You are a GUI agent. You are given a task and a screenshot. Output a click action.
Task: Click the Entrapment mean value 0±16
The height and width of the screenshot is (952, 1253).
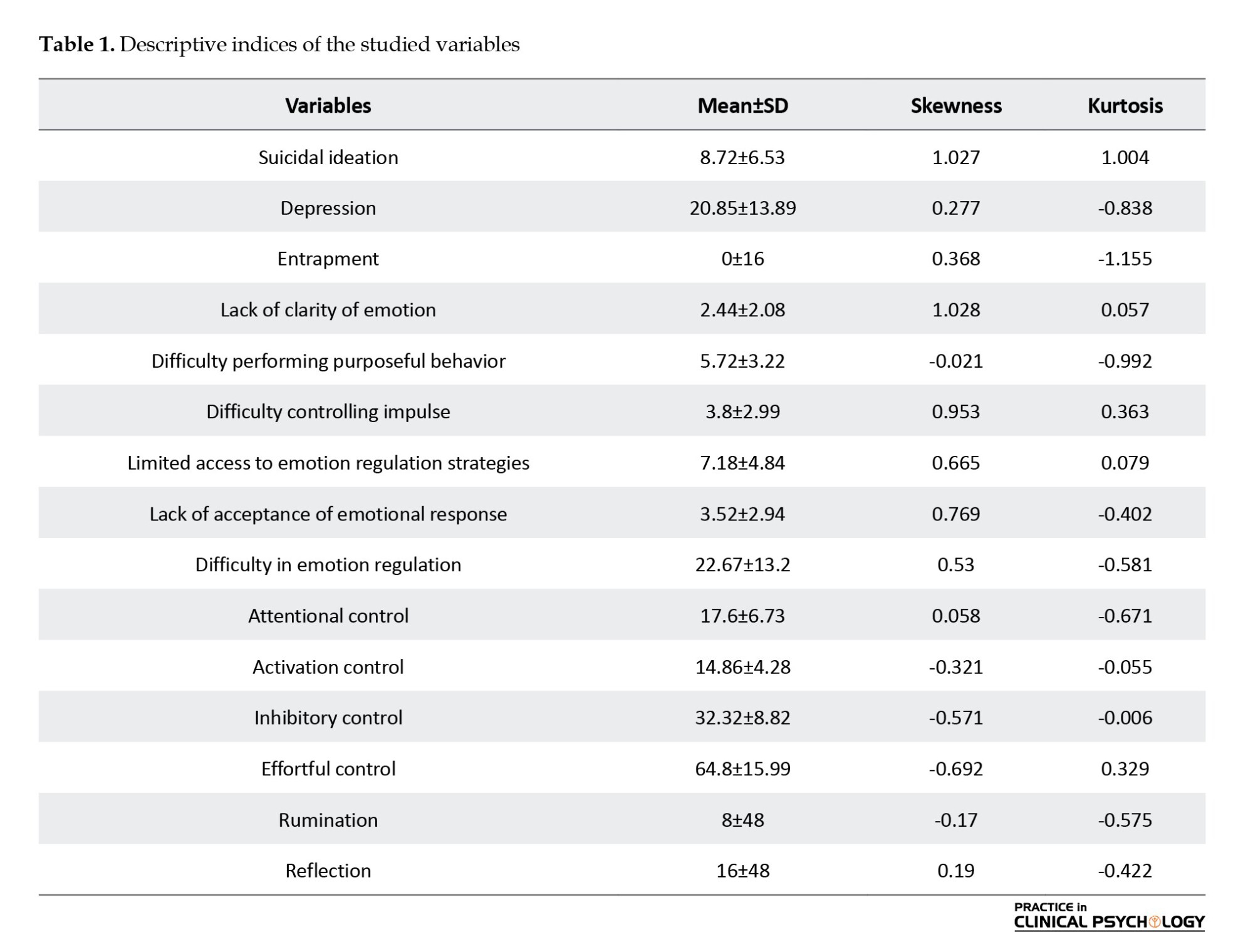(742, 259)
